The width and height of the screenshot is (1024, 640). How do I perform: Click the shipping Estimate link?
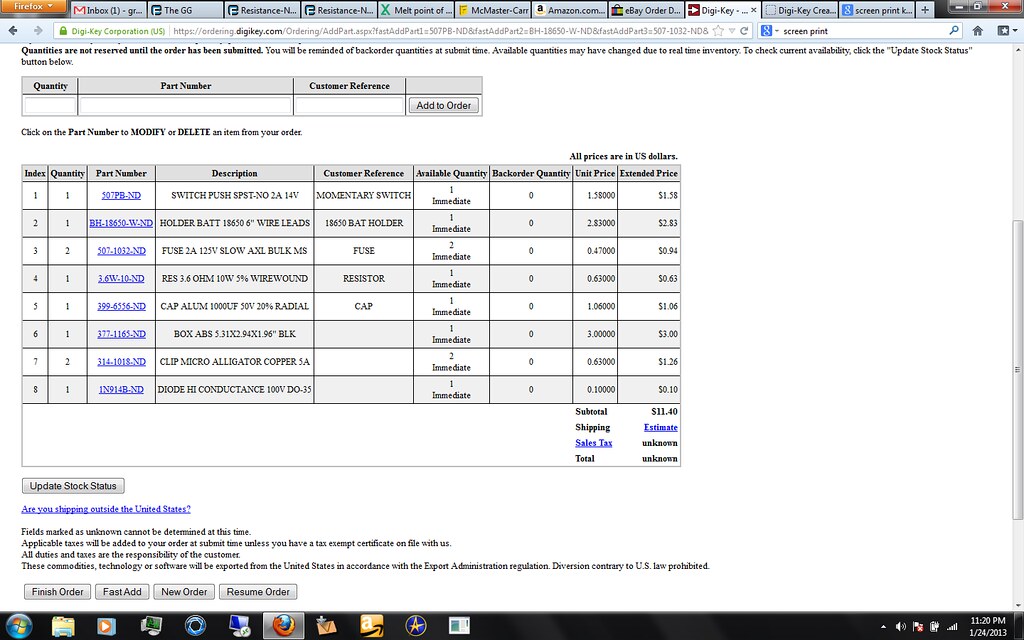[660, 427]
